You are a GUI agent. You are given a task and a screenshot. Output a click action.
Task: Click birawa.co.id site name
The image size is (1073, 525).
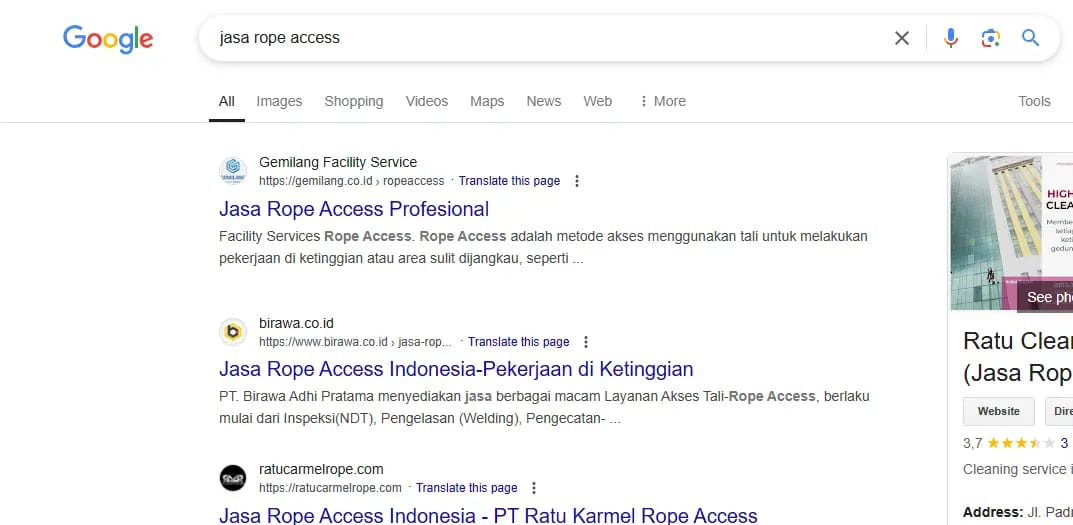click(x=296, y=323)
